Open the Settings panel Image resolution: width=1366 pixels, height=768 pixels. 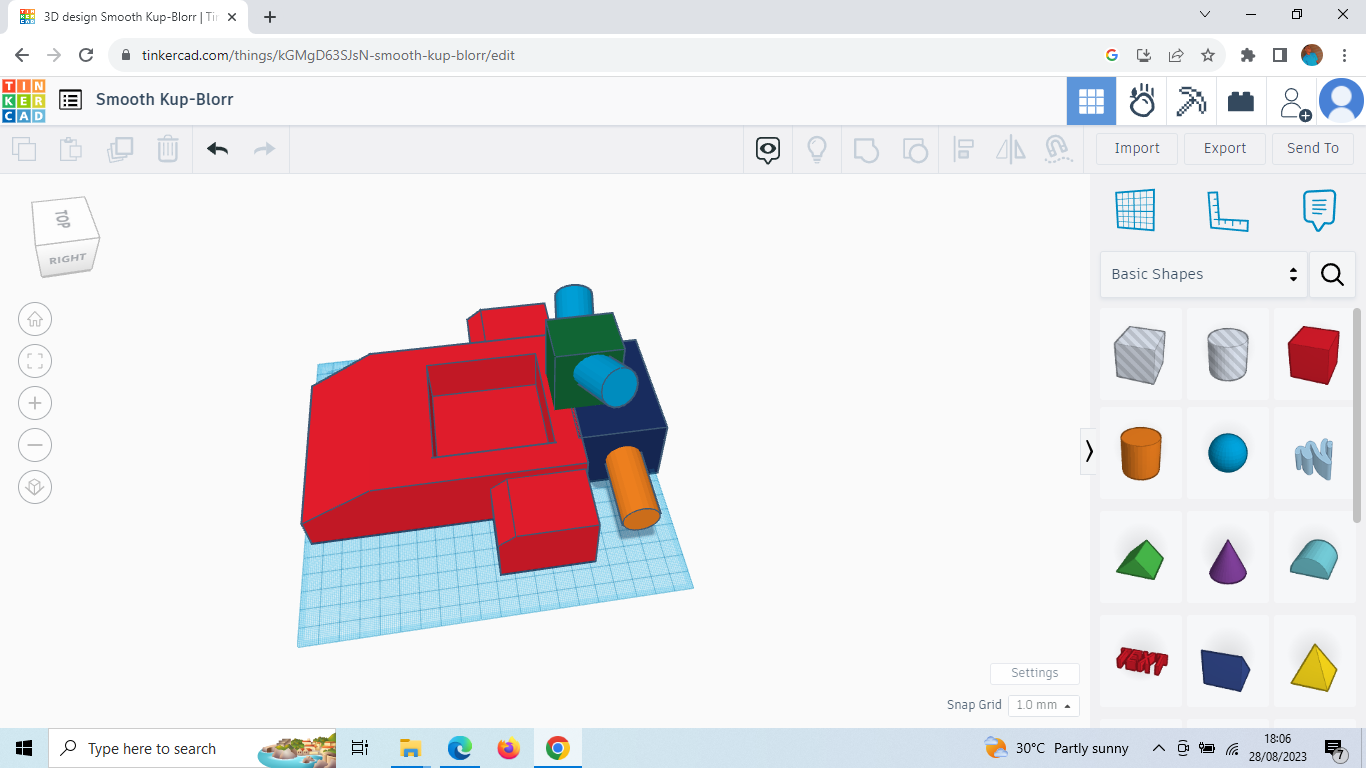point(1034,673)
